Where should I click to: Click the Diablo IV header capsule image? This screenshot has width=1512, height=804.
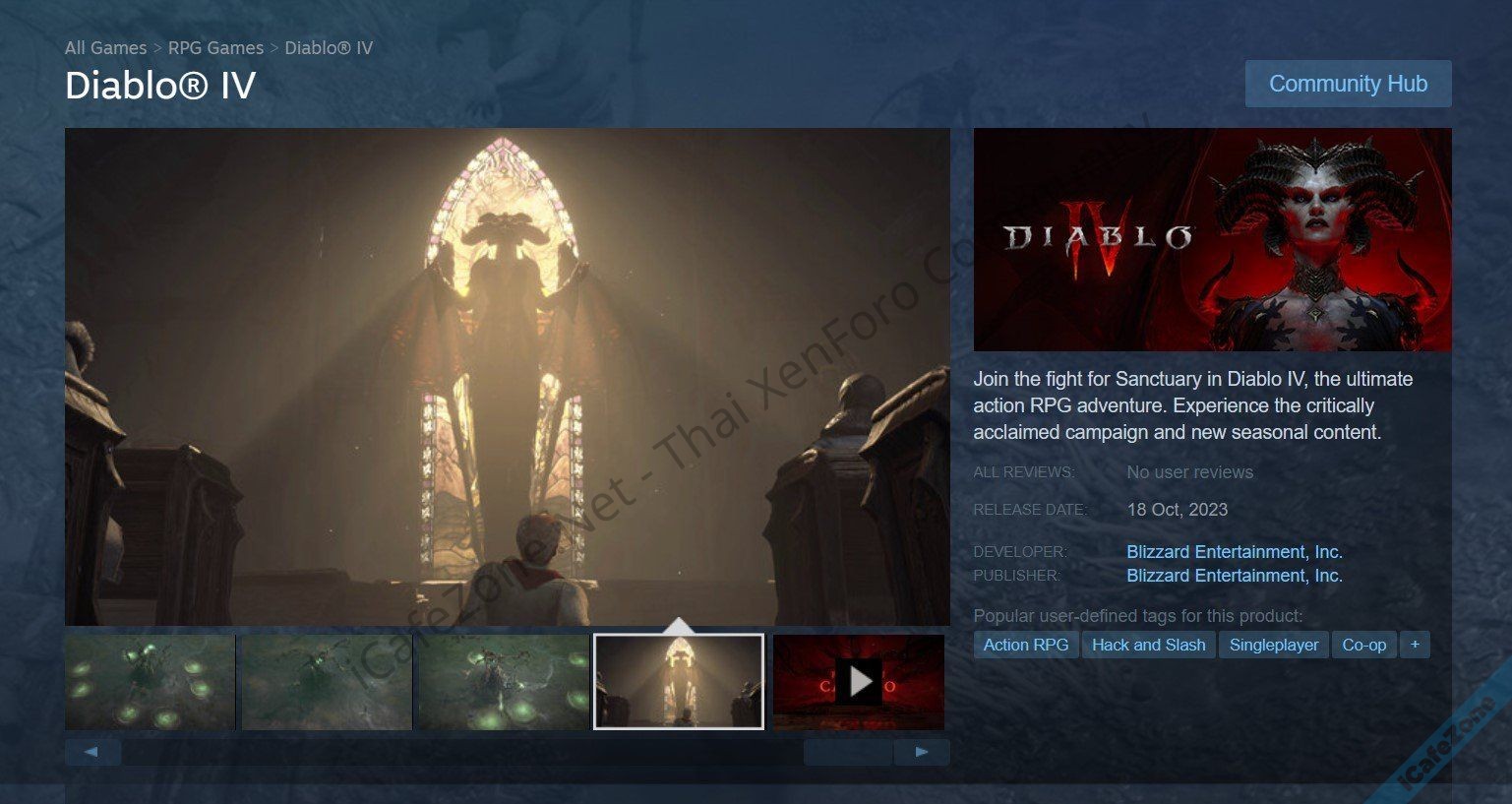[1212, 239]
